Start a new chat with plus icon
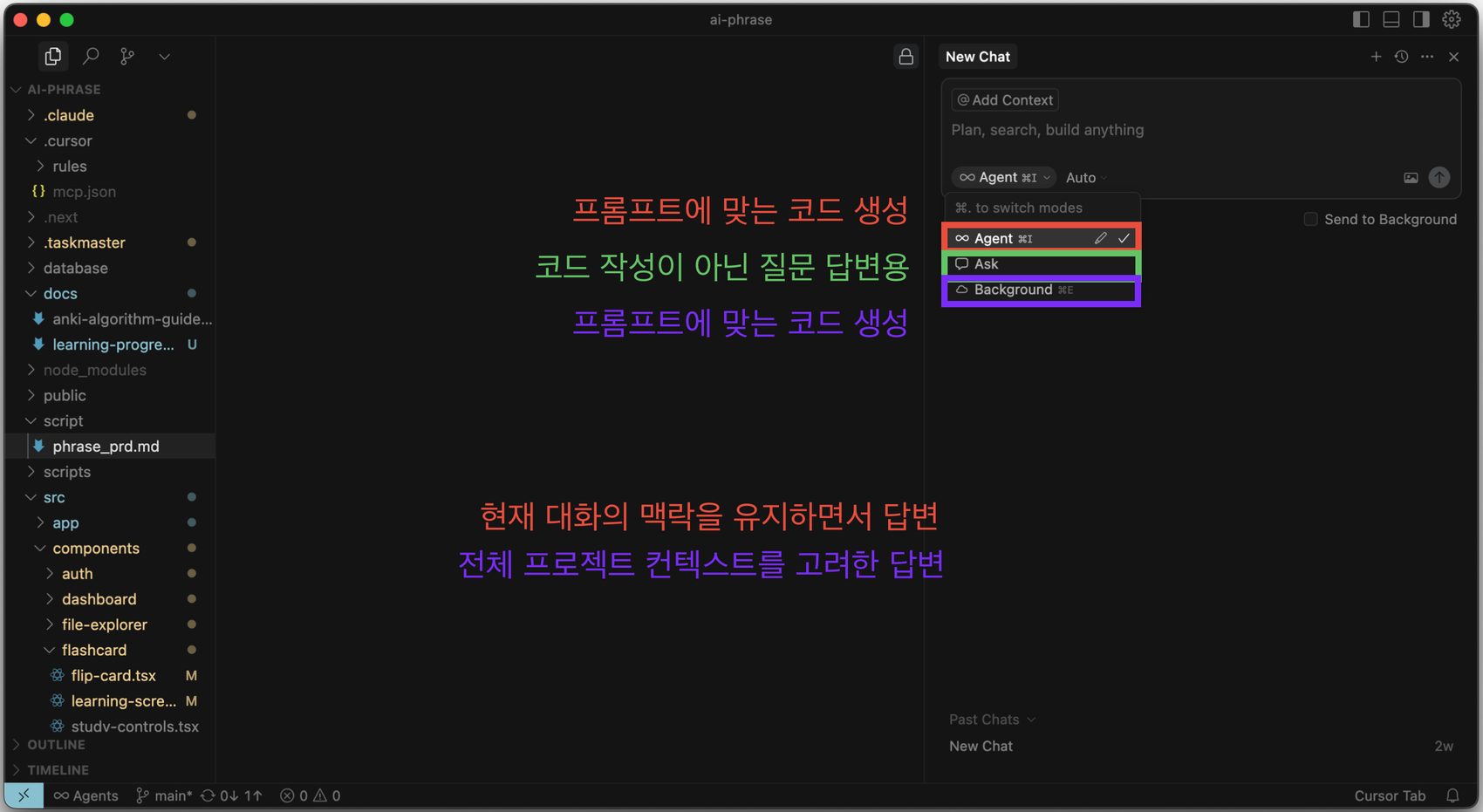This screenshot has height=812, width=1483. (1376, 57)
